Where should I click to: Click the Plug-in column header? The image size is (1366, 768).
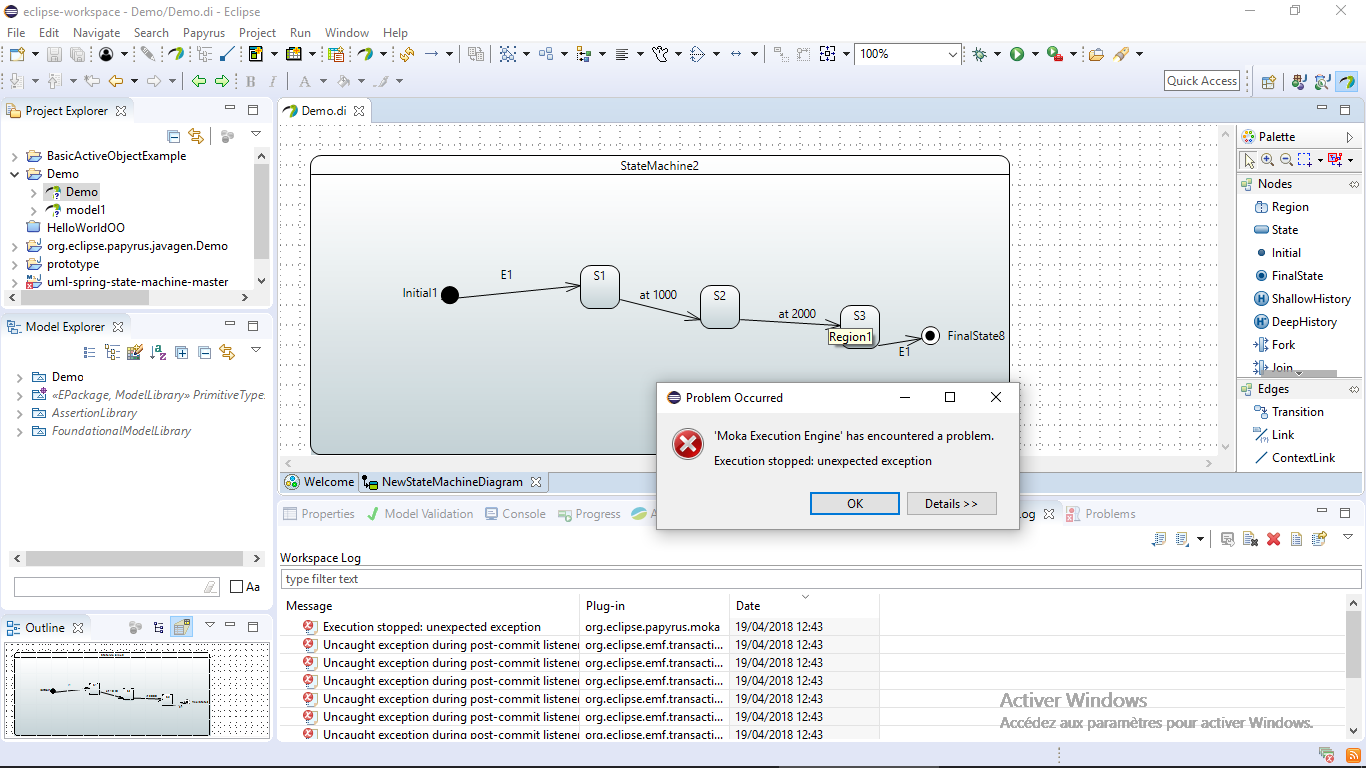click(655, 606)
